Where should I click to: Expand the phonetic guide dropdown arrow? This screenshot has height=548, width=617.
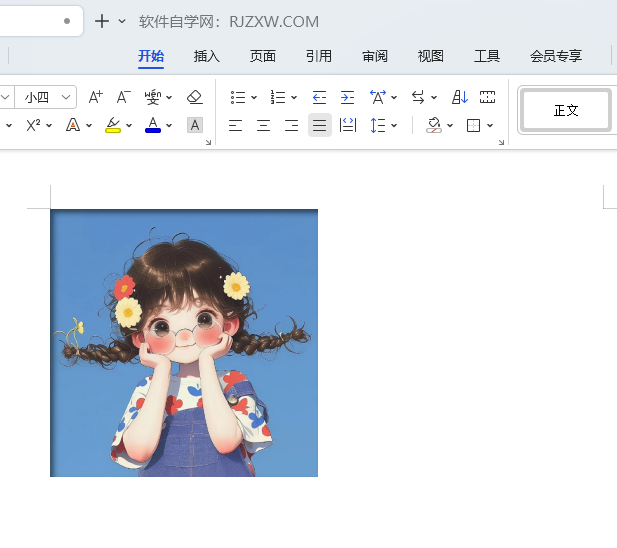169,97
